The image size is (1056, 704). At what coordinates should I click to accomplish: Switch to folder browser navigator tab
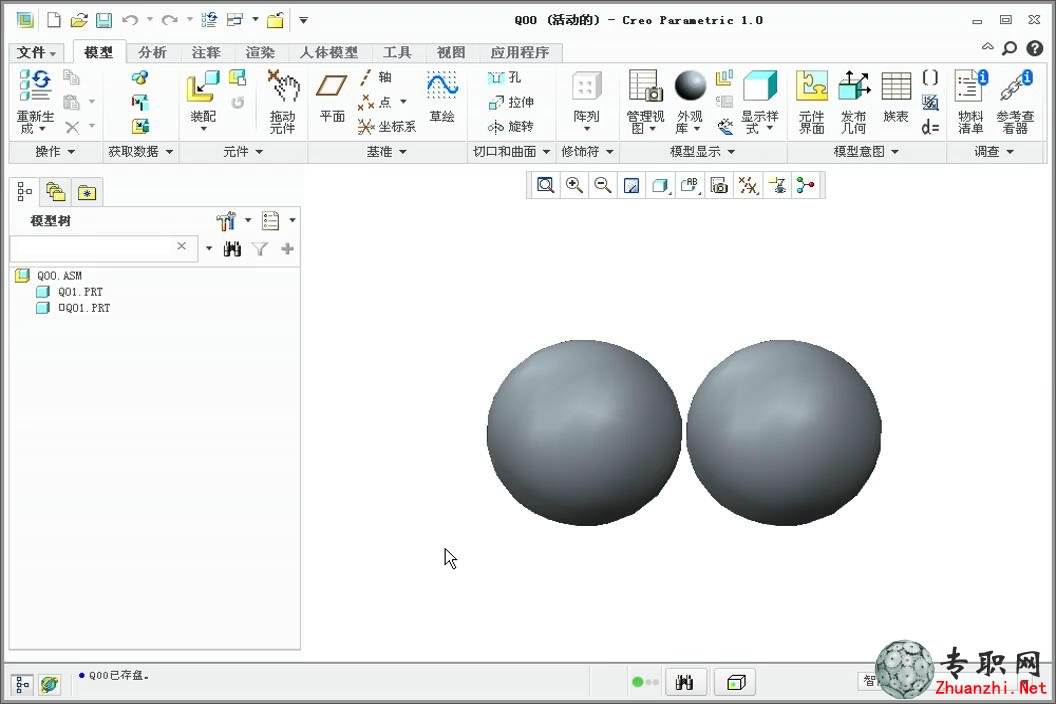55,193
